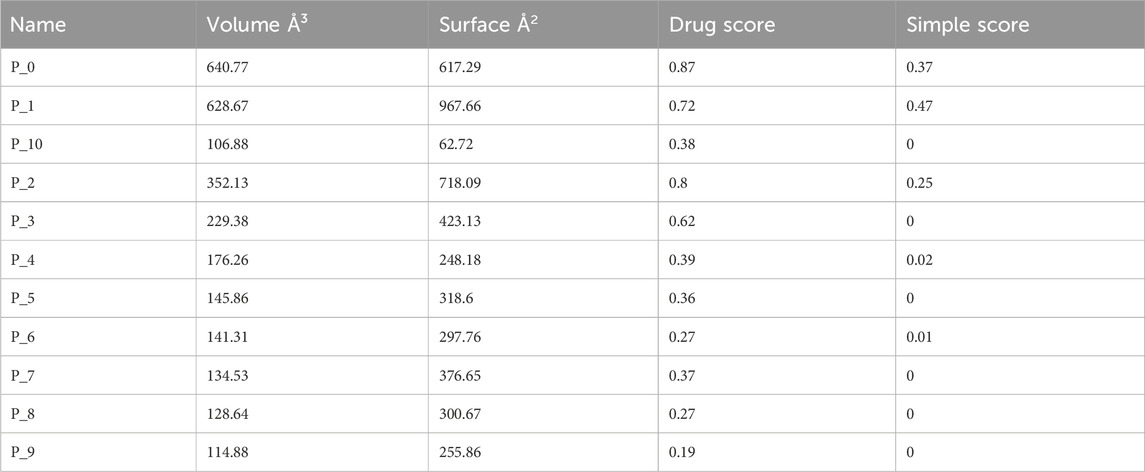
Task: Select simple score 0.01 for P_6
Action: pyautogui.click(x=919, y=337)
